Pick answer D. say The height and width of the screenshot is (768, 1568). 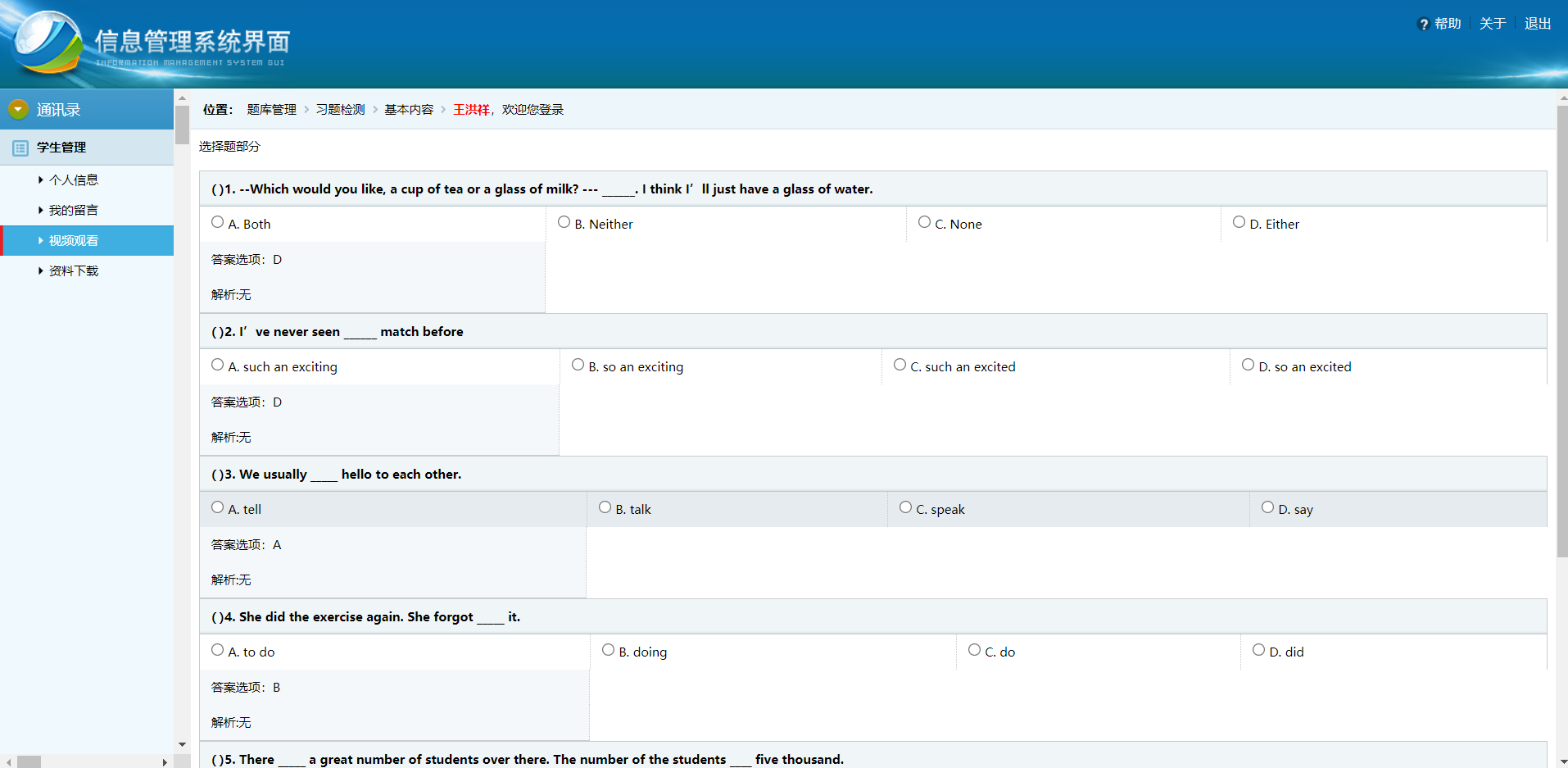[1267, 507]
